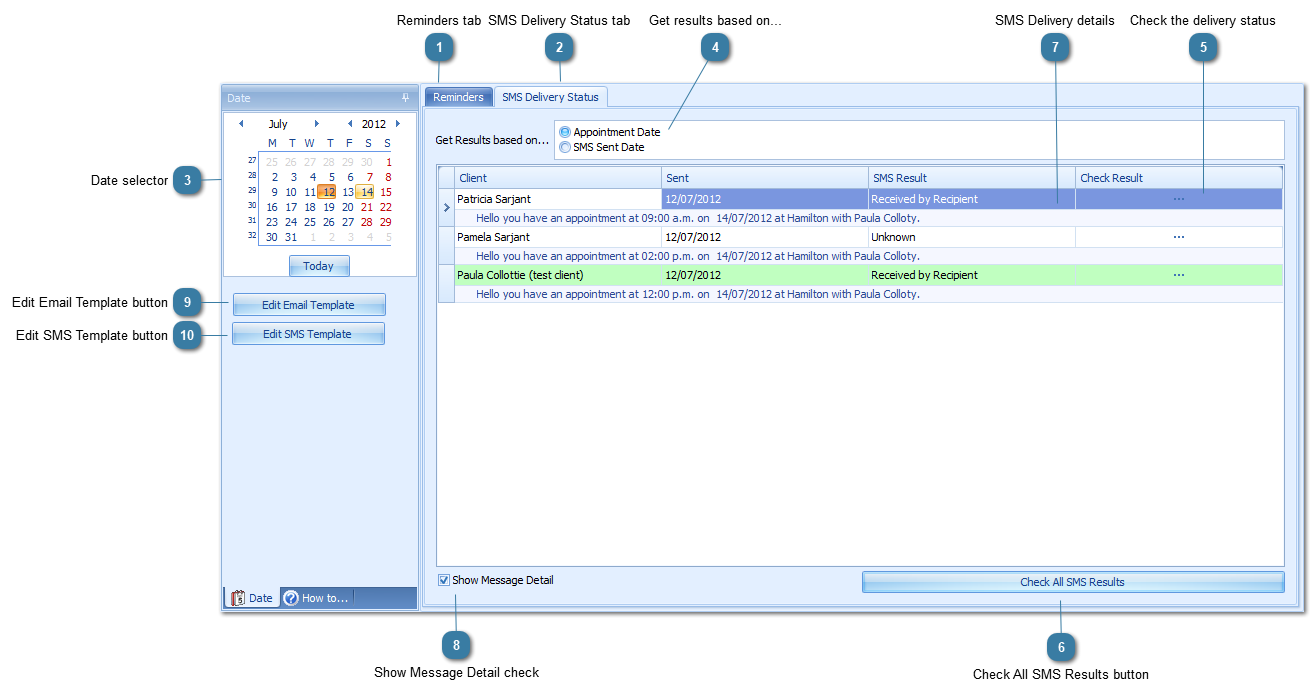Click the Unknown SMS result for Pamela Sarjant
This screenshot has width=1313, height=698.
pos(972,237)
